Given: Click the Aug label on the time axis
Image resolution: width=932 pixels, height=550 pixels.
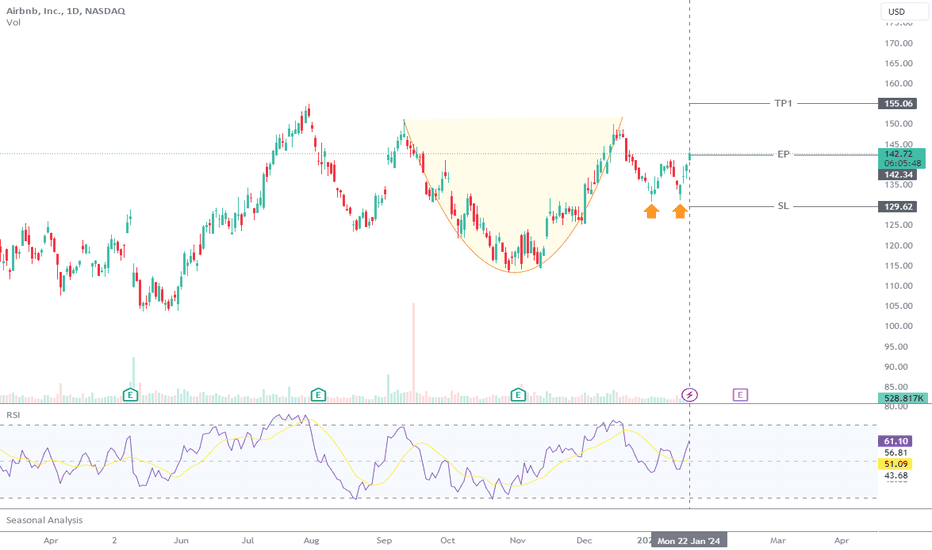Looking at the screenshot, I should (x=311, y=540).
